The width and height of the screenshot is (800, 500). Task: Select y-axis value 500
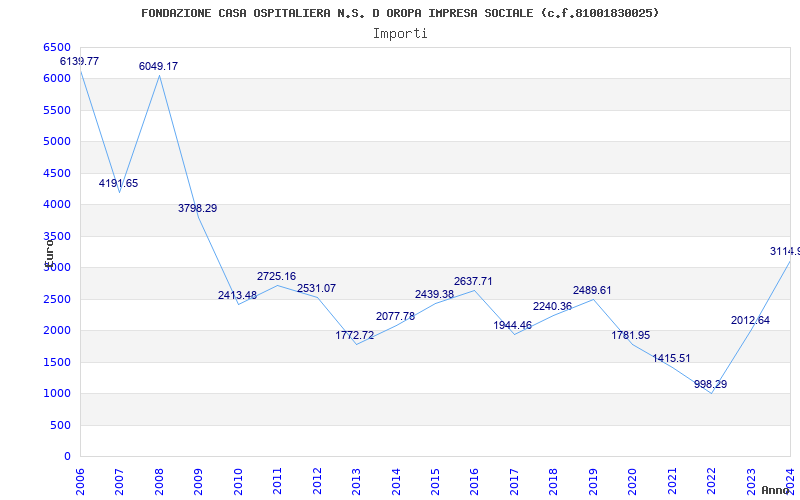click(60, 426)
